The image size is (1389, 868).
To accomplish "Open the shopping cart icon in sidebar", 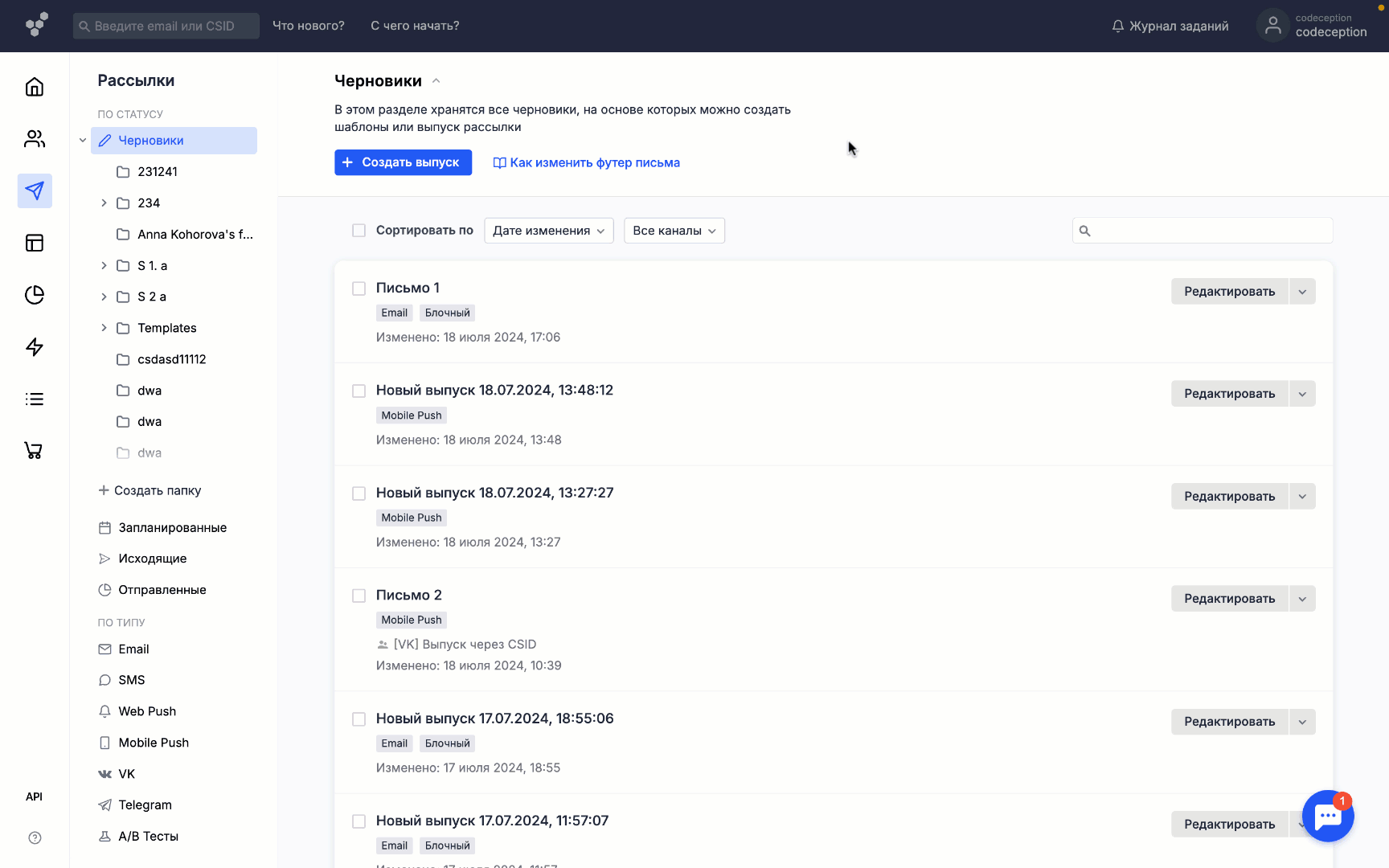I will 35,451.
